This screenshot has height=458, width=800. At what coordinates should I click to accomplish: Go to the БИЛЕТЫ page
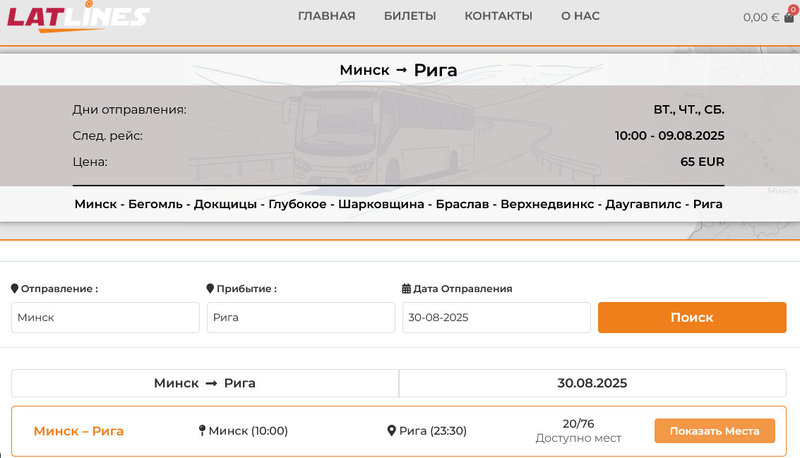410,16
